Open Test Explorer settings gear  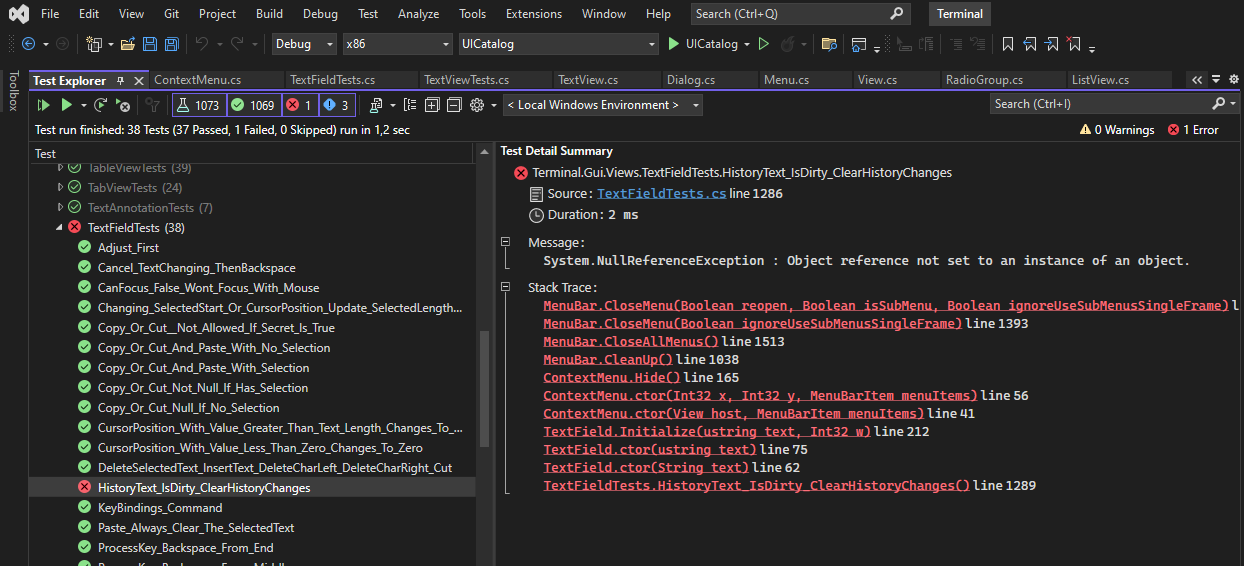[x=476, y=105]
